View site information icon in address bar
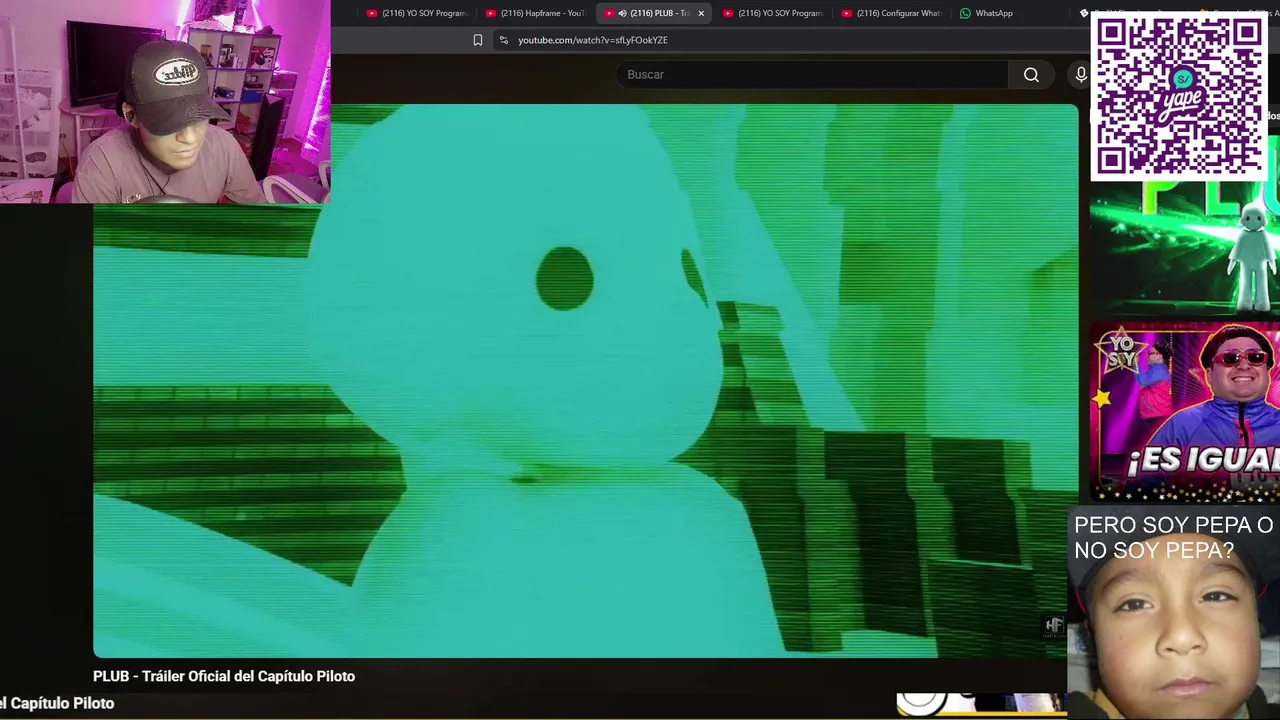The width and height of the screenshot is (1280, 720). click(x=504, y=40)
